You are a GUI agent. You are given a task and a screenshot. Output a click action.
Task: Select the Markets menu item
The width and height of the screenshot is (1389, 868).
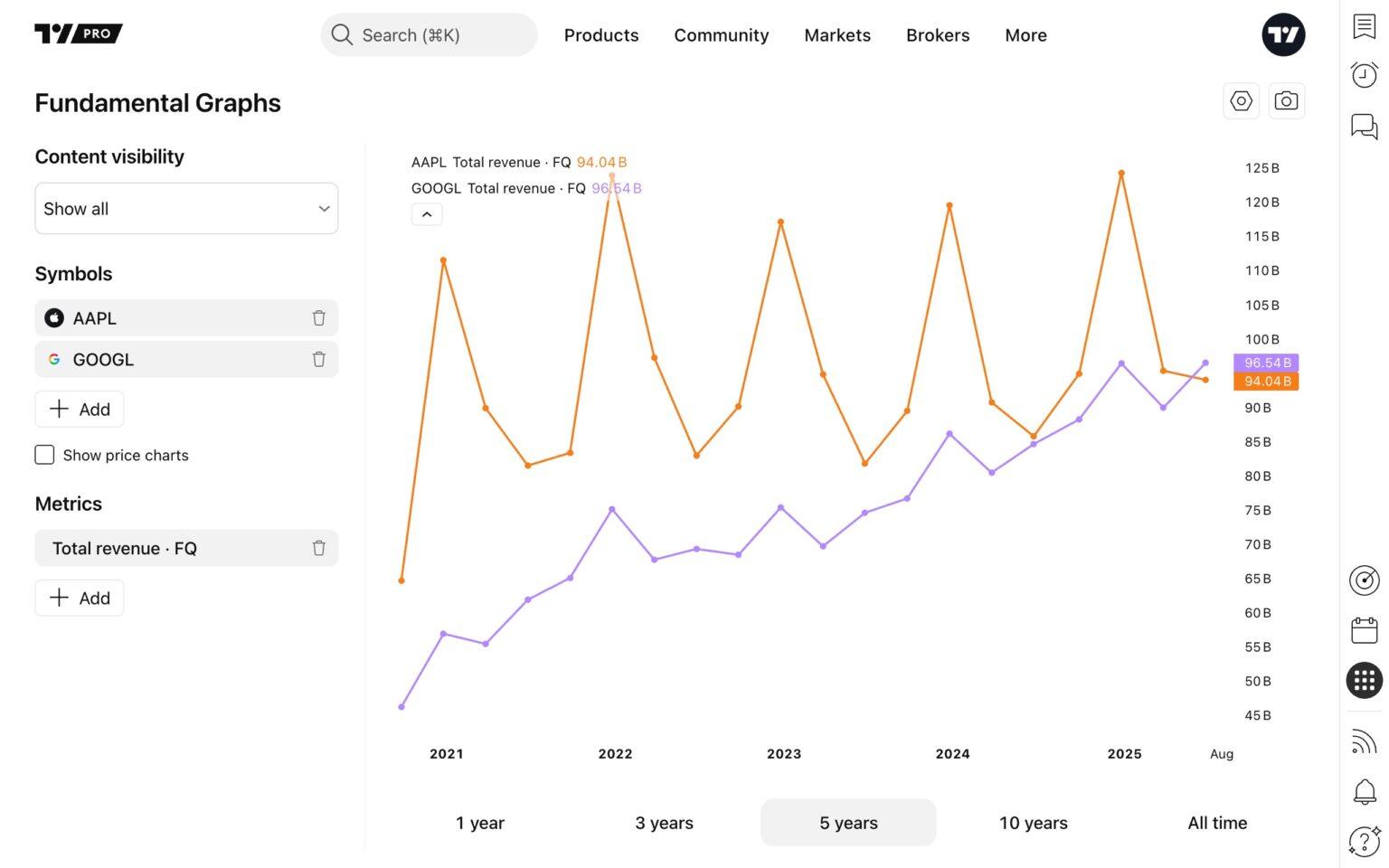[836, 35]
